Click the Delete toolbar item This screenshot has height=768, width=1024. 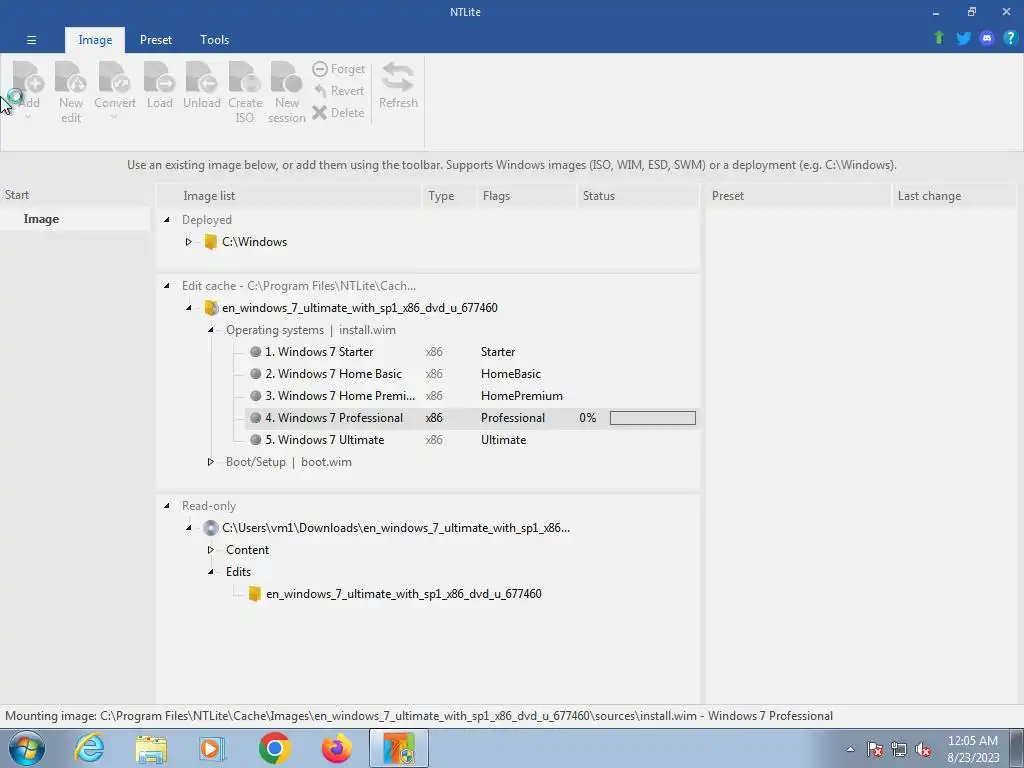(339, 112)
